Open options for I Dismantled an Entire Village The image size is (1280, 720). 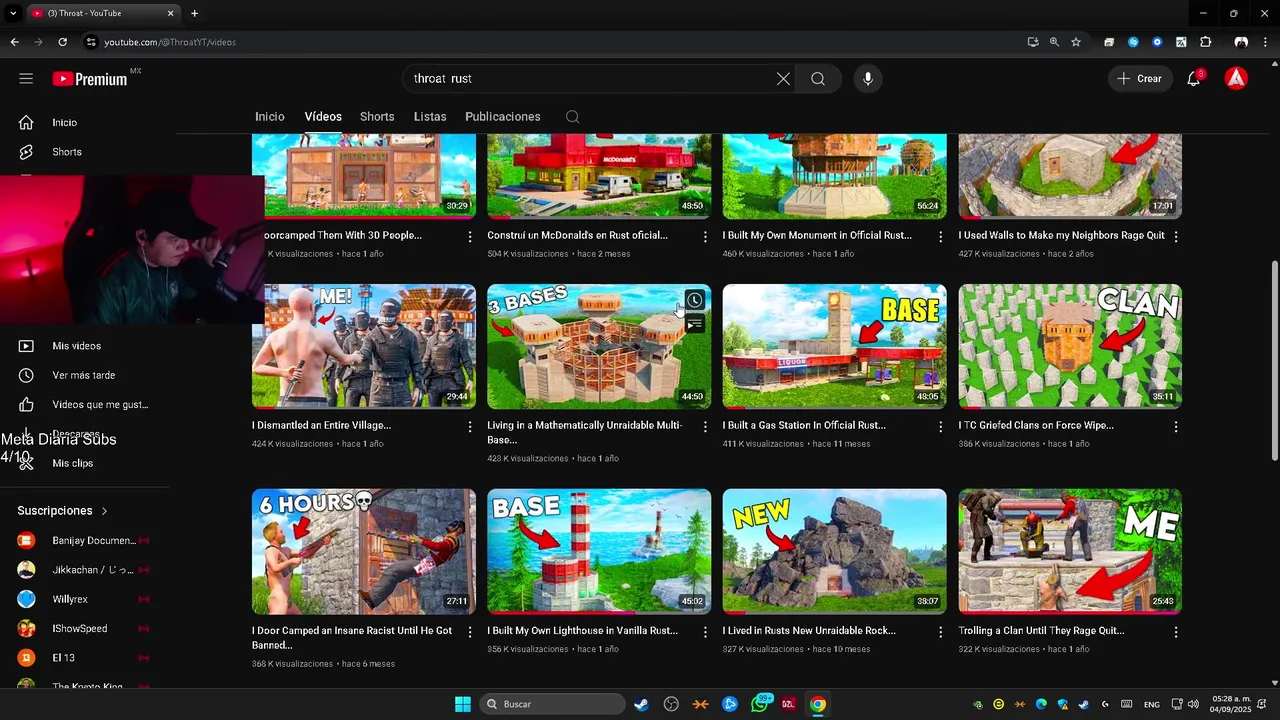[x=470, y=427]
